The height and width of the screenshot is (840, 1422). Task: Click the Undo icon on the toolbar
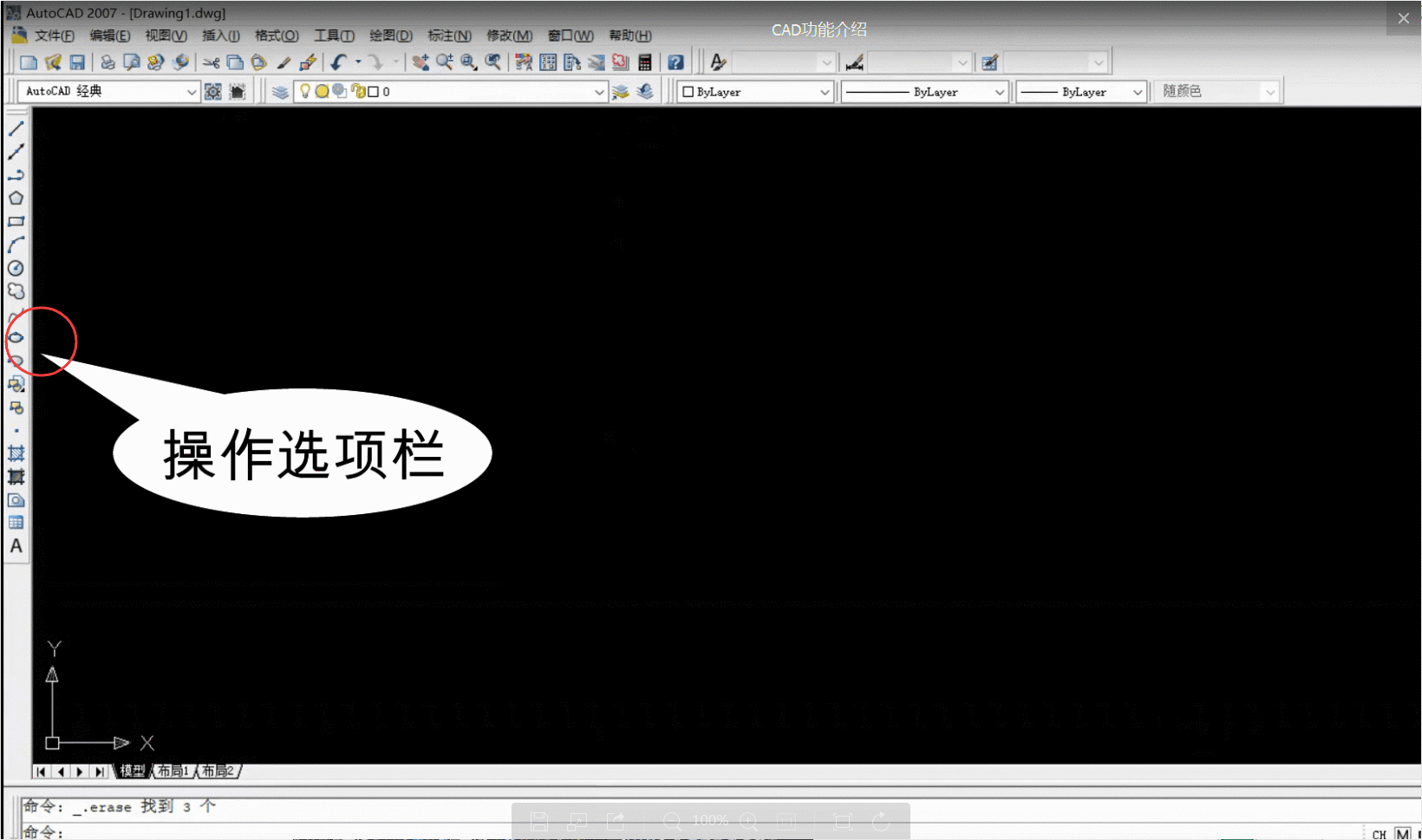tap(338, 62)
